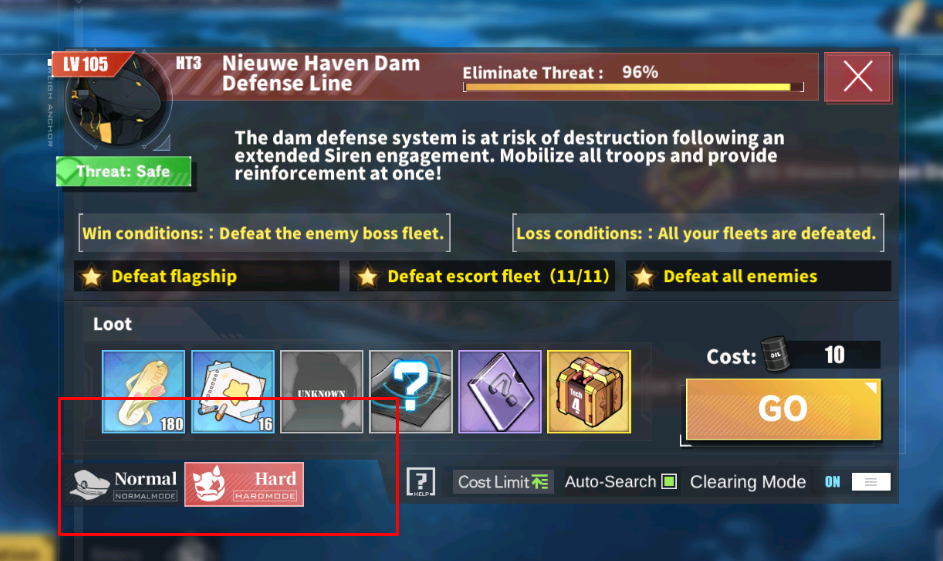943x561 pixels.
Task: Click the Eliminate Threat progress bar
Action: (x=633, y=88)
